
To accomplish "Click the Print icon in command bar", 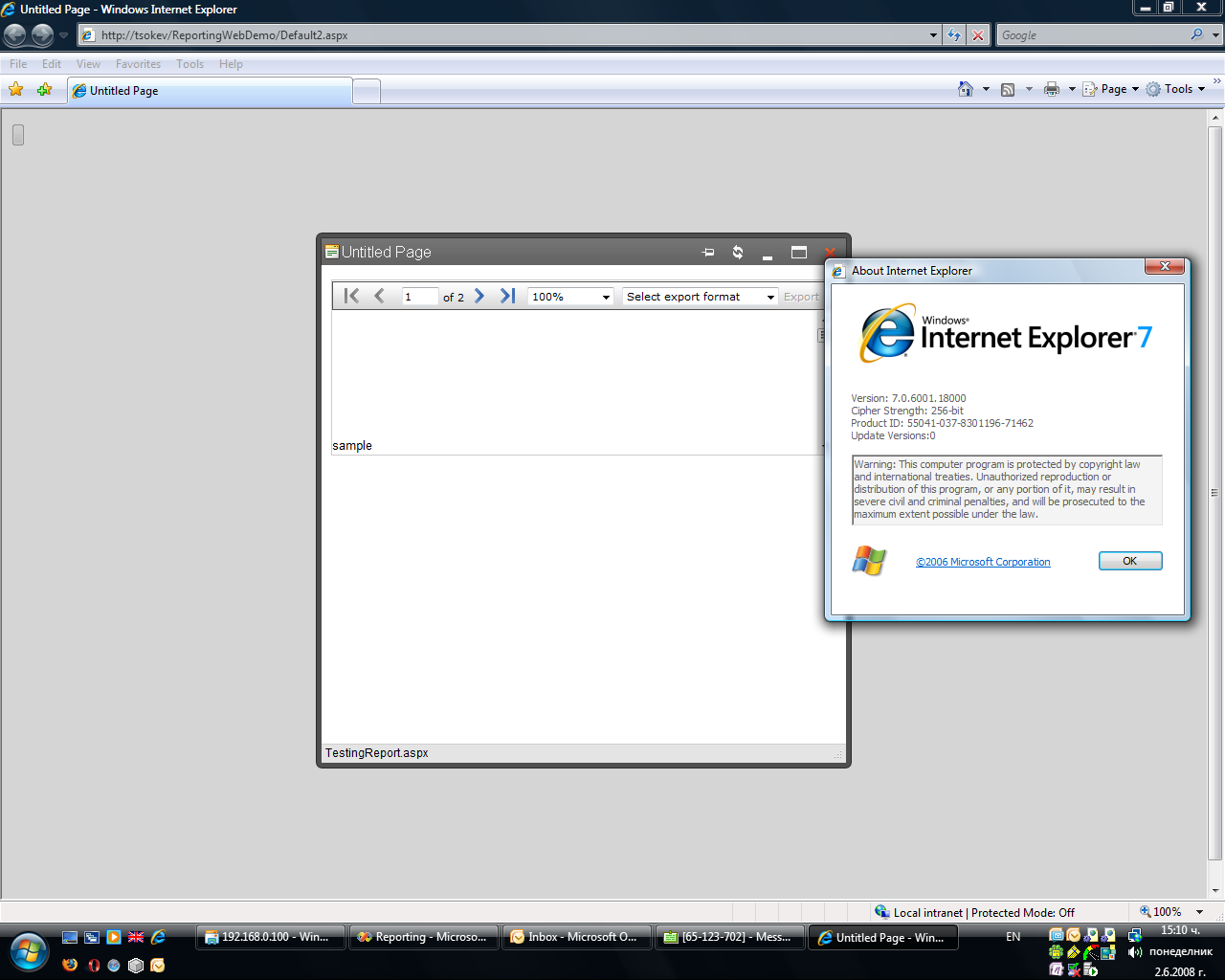I will (x=1052, y=89).
